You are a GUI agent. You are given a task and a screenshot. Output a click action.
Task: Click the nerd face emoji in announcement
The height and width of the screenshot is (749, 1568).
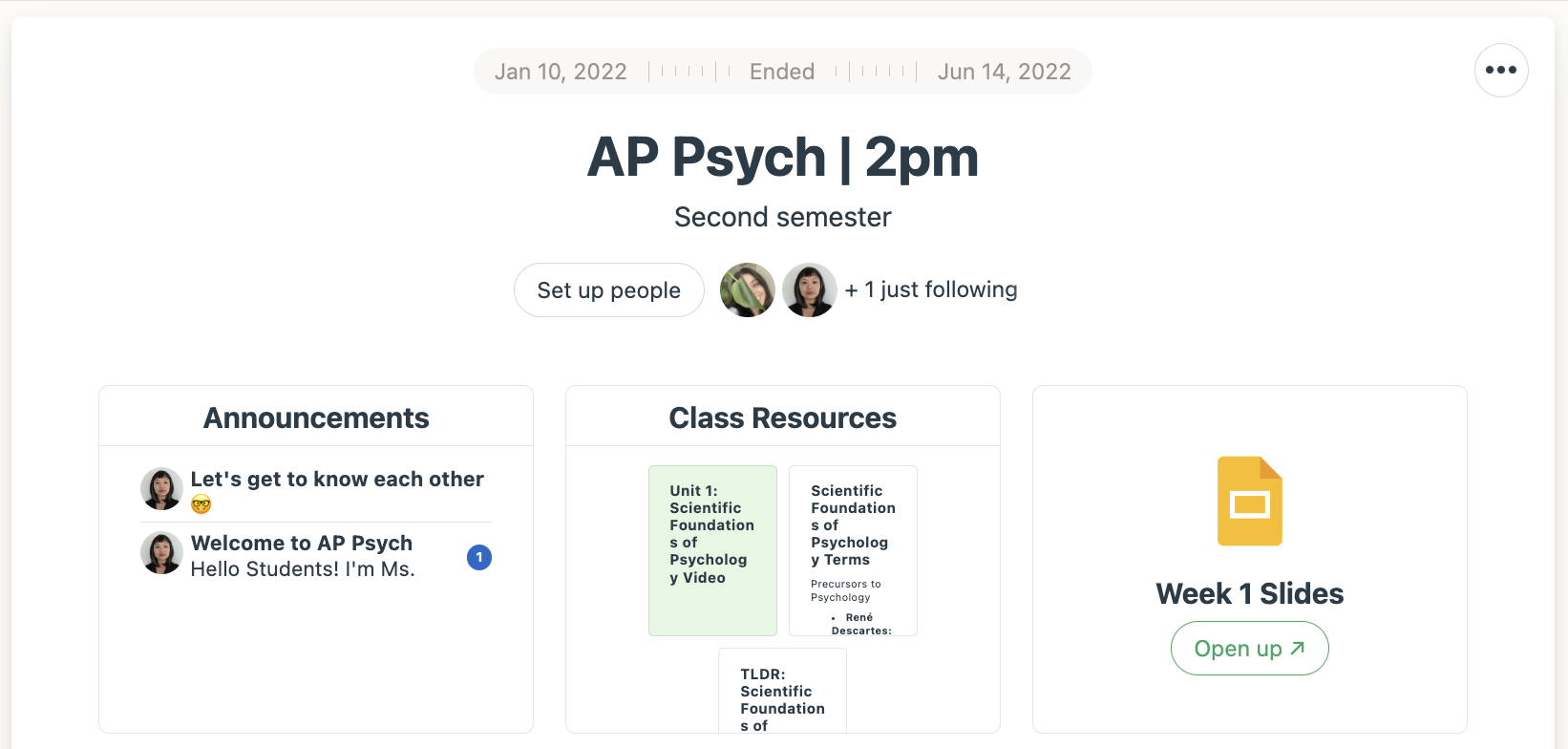[x=201, y=504]
